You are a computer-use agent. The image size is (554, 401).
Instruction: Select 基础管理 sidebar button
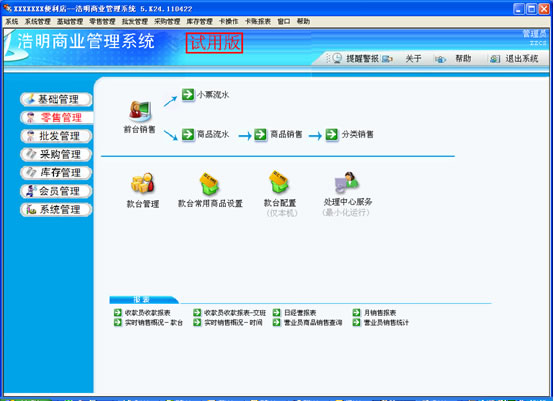click(x=57, y=99)
